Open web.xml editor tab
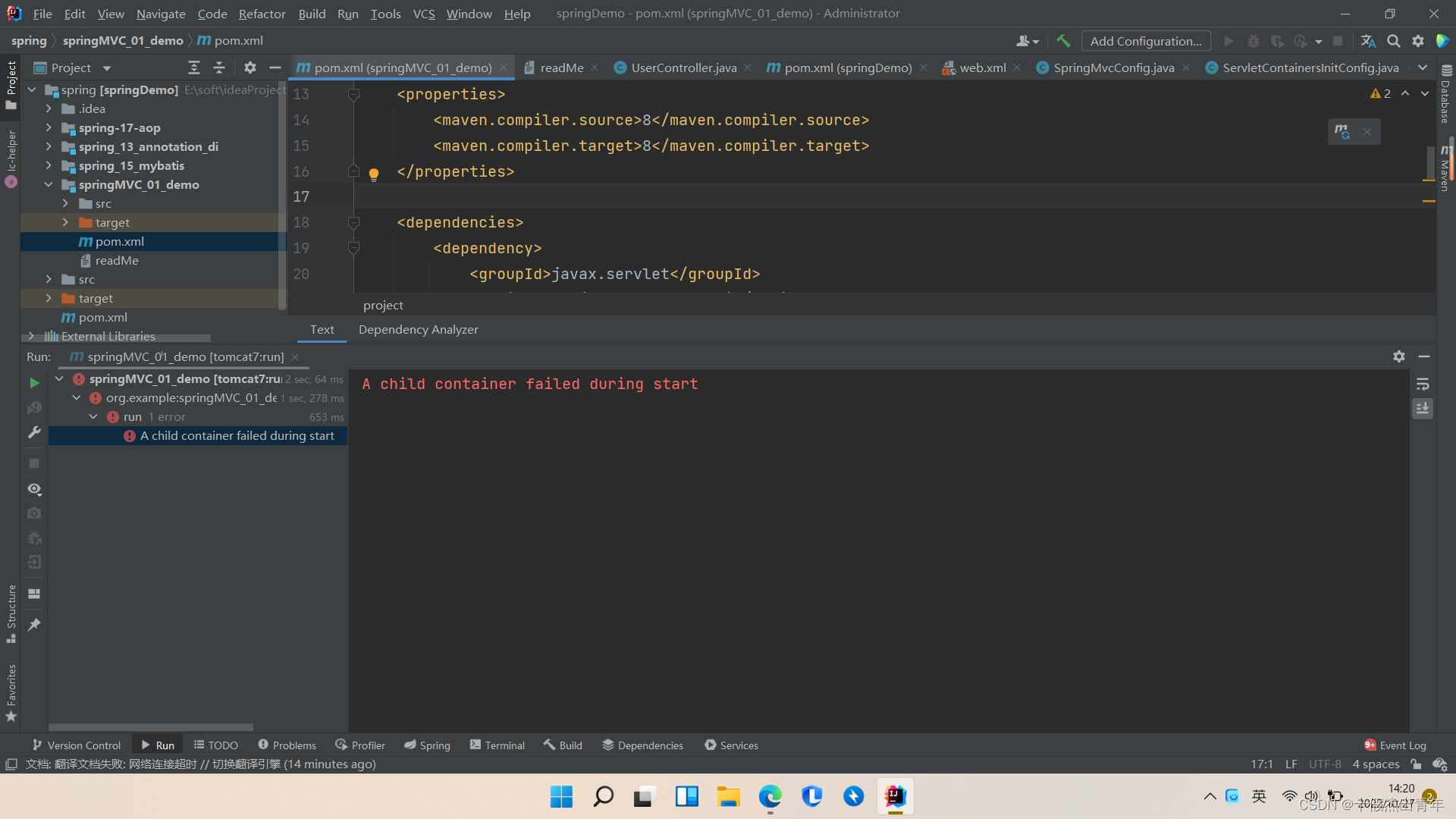Image resolution: width=1456 pixels, height=819 pixels. point(978,67)
